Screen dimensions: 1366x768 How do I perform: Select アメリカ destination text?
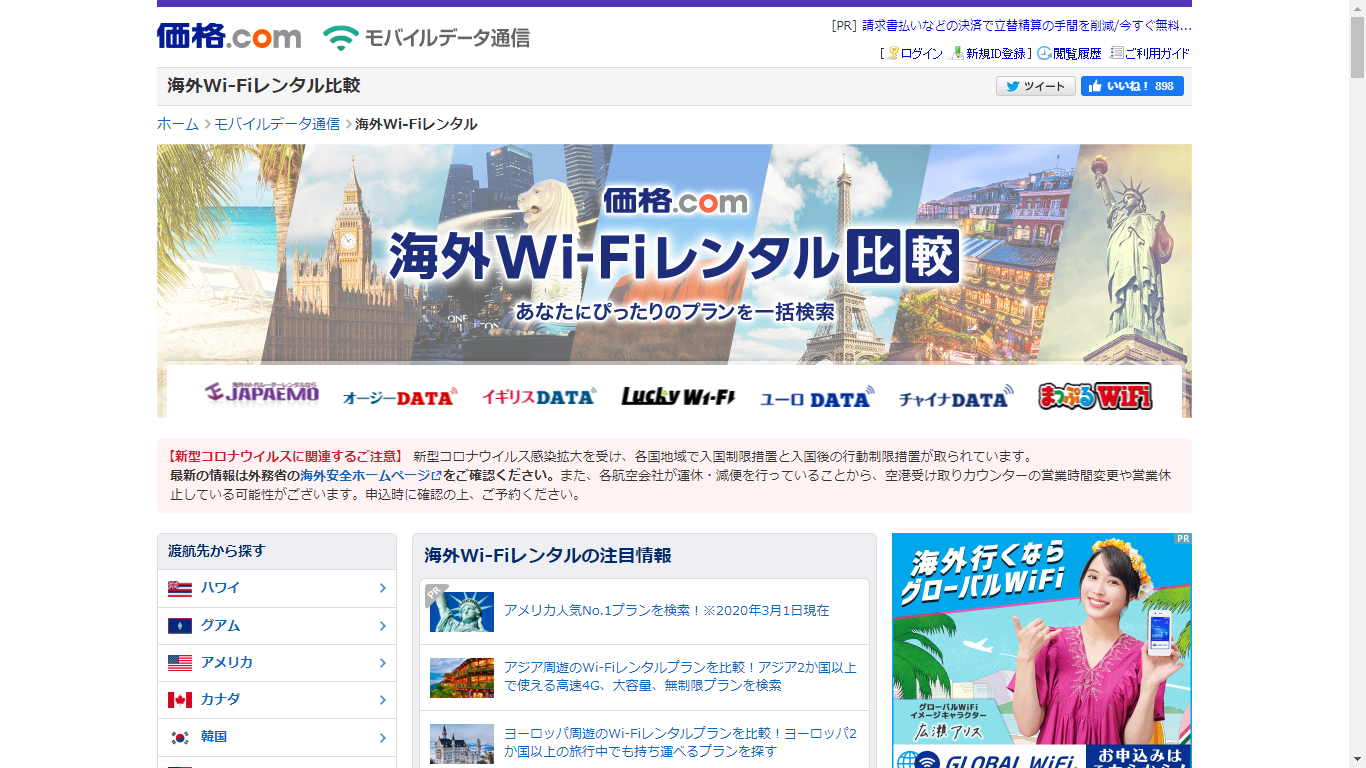click(226, 663)
